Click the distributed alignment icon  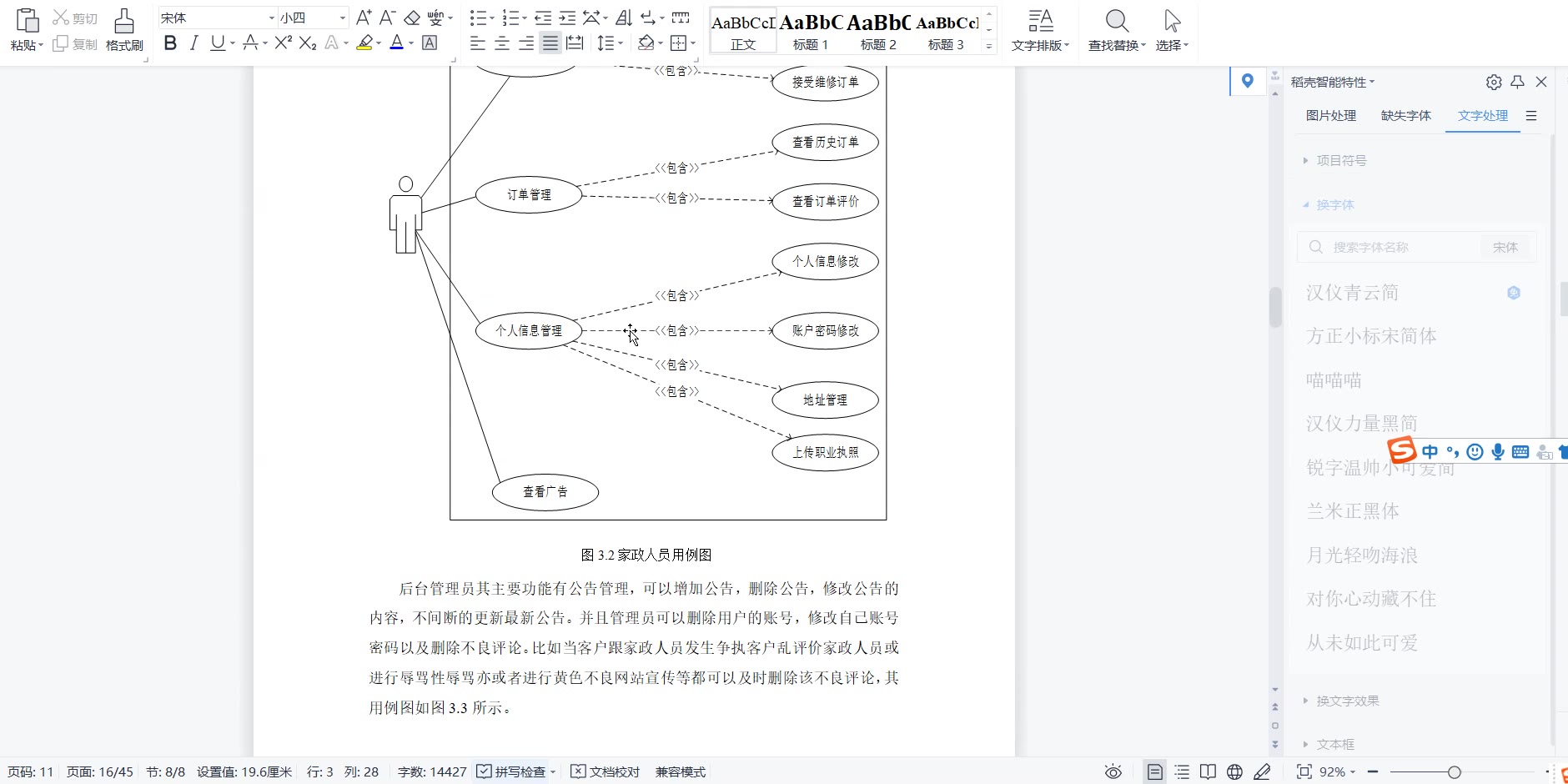575,43
